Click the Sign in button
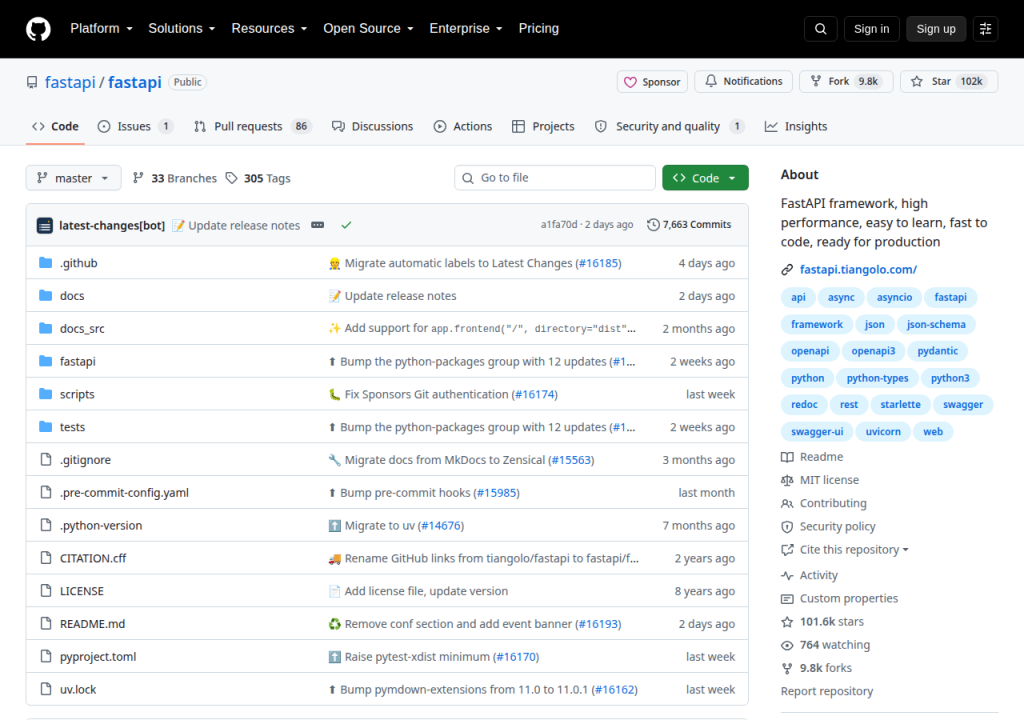1024x720 pixels. (x=871, y=29)
